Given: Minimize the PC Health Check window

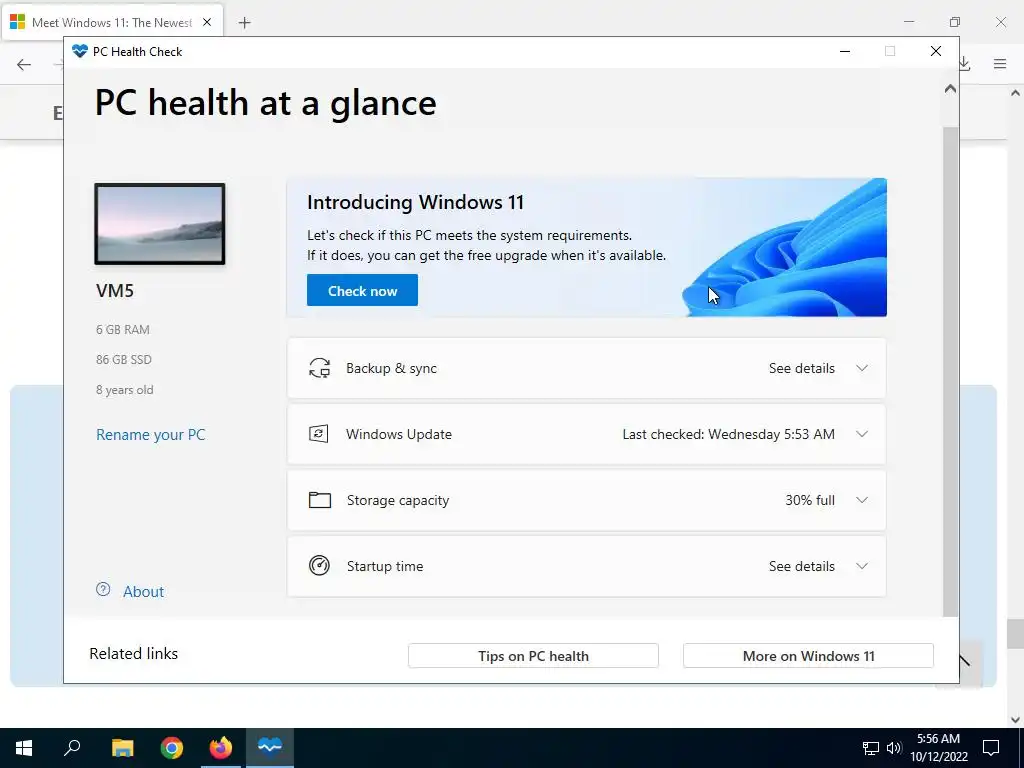Looking at the screenshot, I should coord(844,52).
